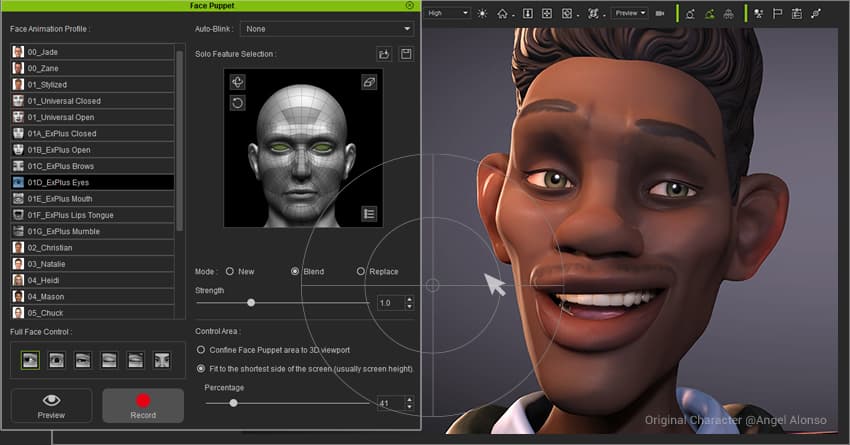The width and height of the screenshot is (850, 445).
Task: Select the Blend mode radio button
Action: click(x=295, y=271)
